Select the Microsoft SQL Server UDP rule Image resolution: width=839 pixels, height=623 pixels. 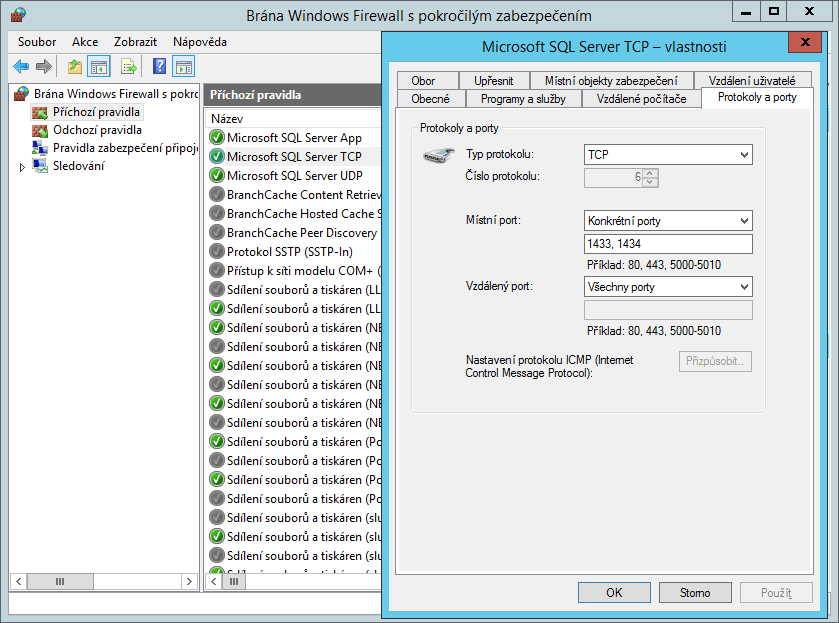pyautogui.click(x=294, y=175)
